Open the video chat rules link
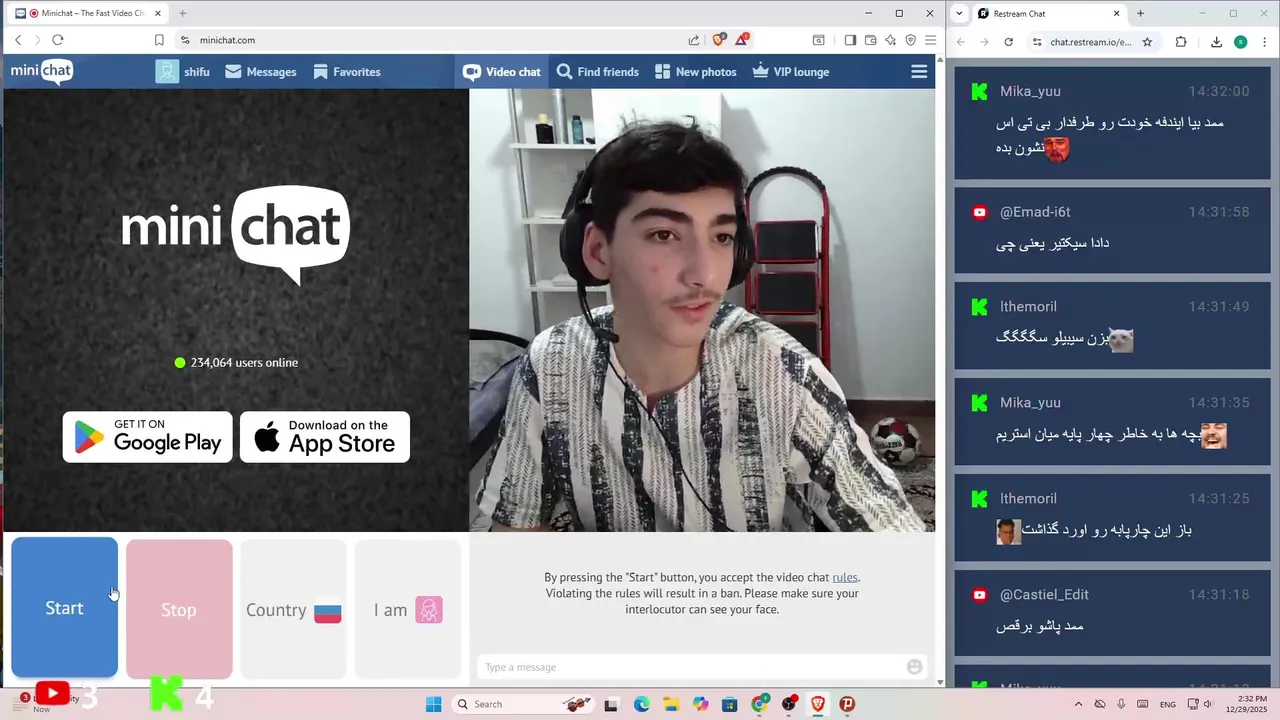Screen dimensions: 1280x720 click(x=844, y=577)
